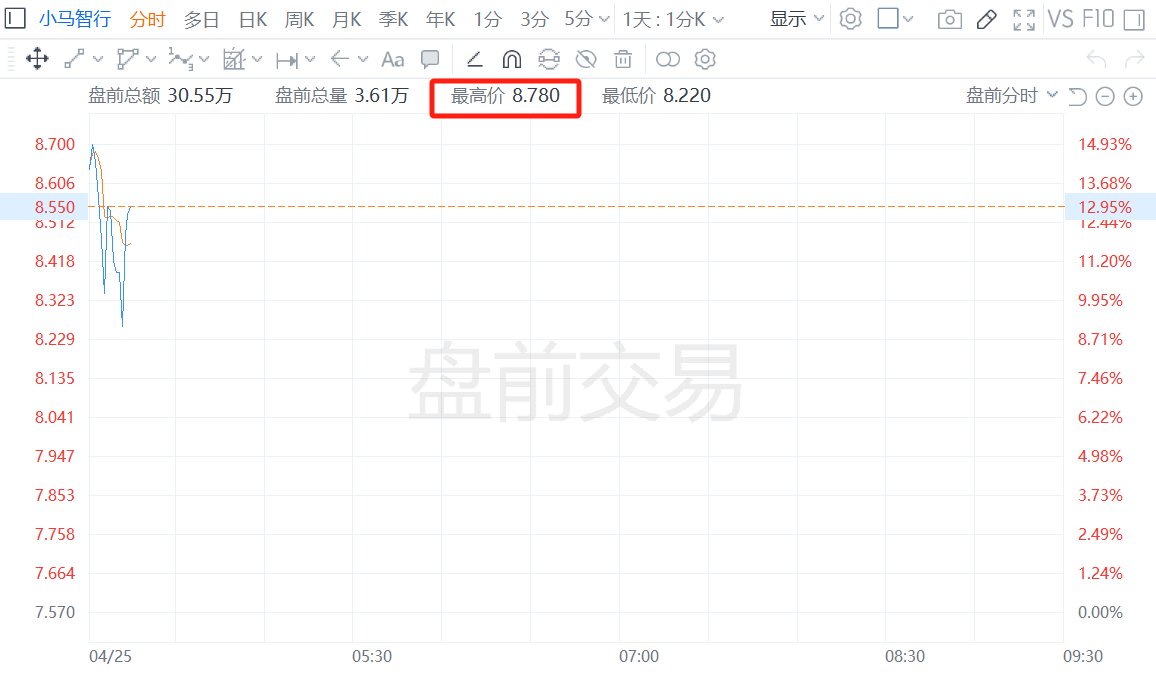Switch to the 分时 tab
Screen dimensions: 1156x685
(147, 19)
